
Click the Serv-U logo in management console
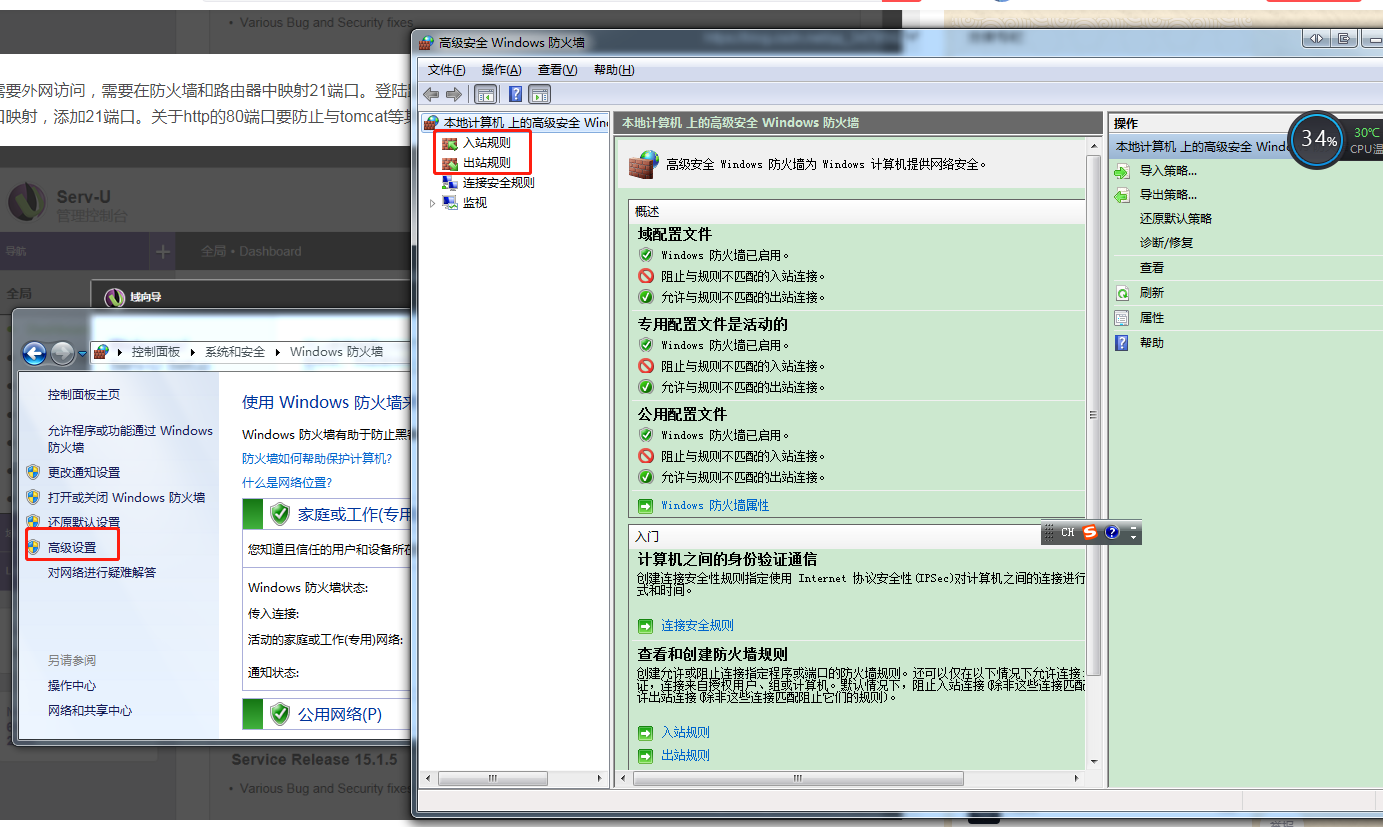click(x=27, y=201)
